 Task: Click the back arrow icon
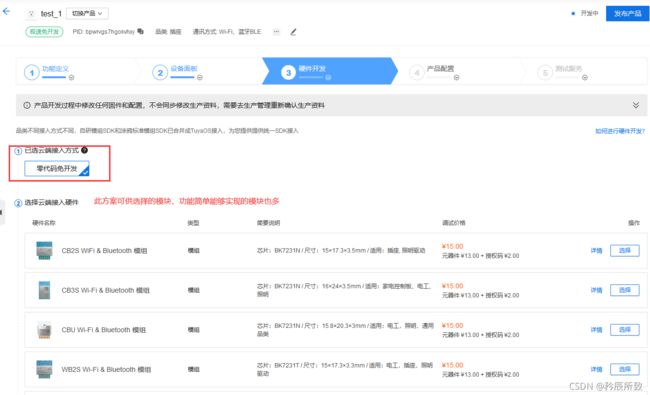click(6, 11)
